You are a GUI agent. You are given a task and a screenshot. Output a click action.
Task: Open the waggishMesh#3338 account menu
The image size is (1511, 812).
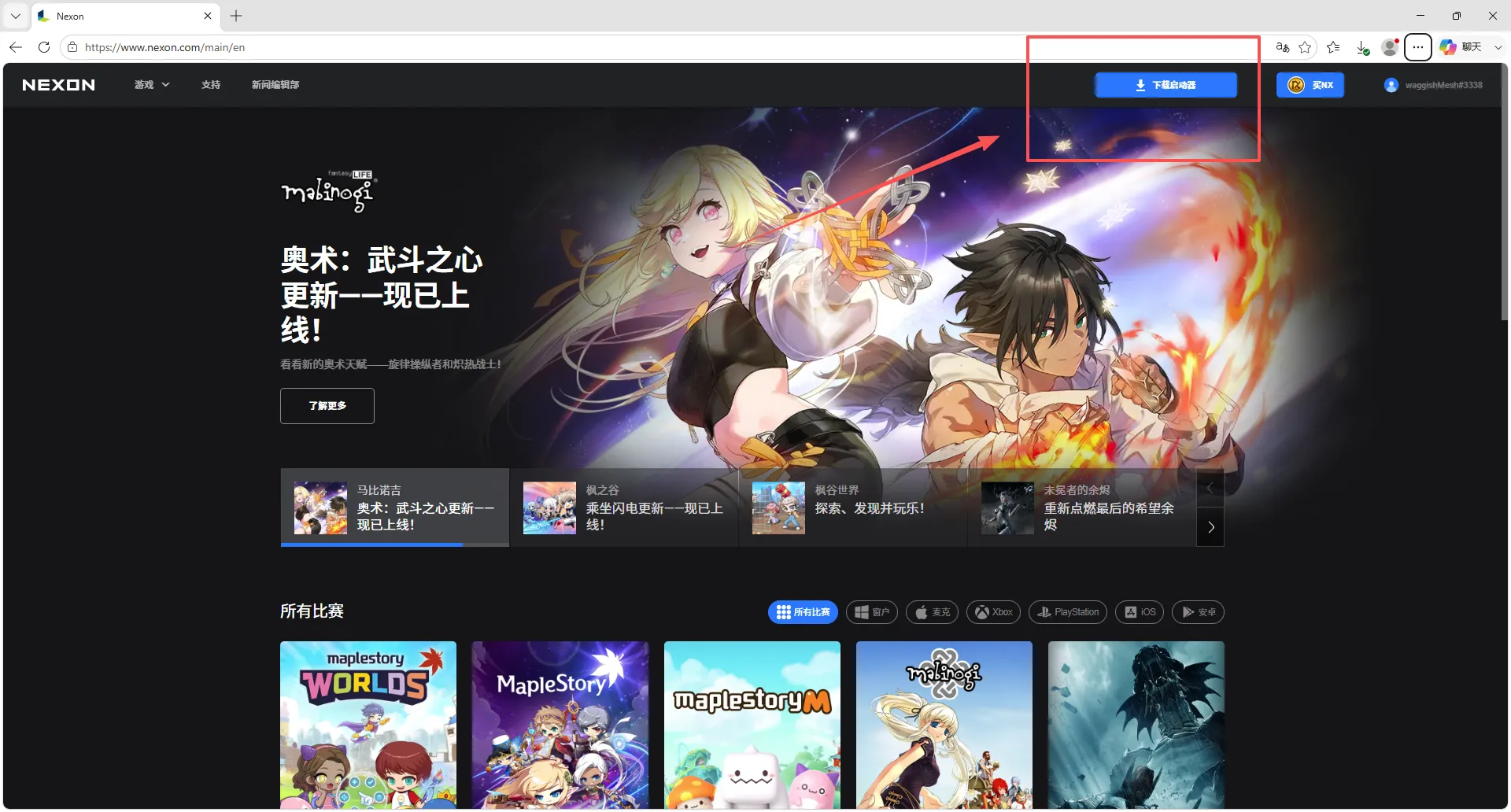tap(1433, 85)
